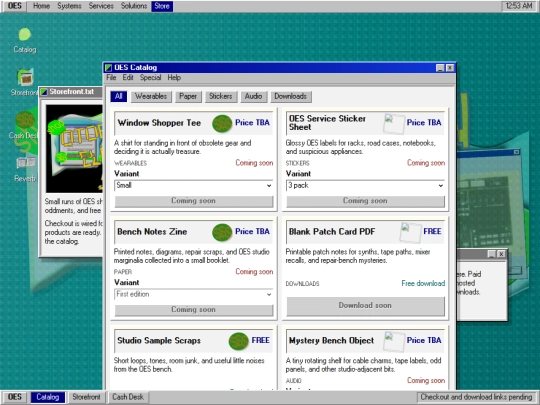The image size is (540, 405).
Task: Click Coming soon button for Sticker Sheet
Action: click(365, 201)
